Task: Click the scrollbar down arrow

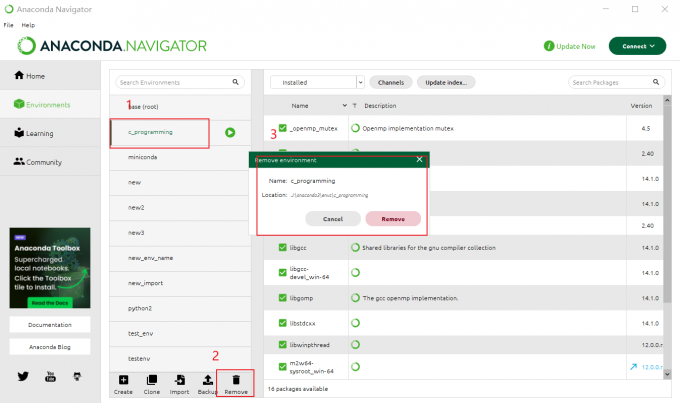Action: tap(667, 374)
